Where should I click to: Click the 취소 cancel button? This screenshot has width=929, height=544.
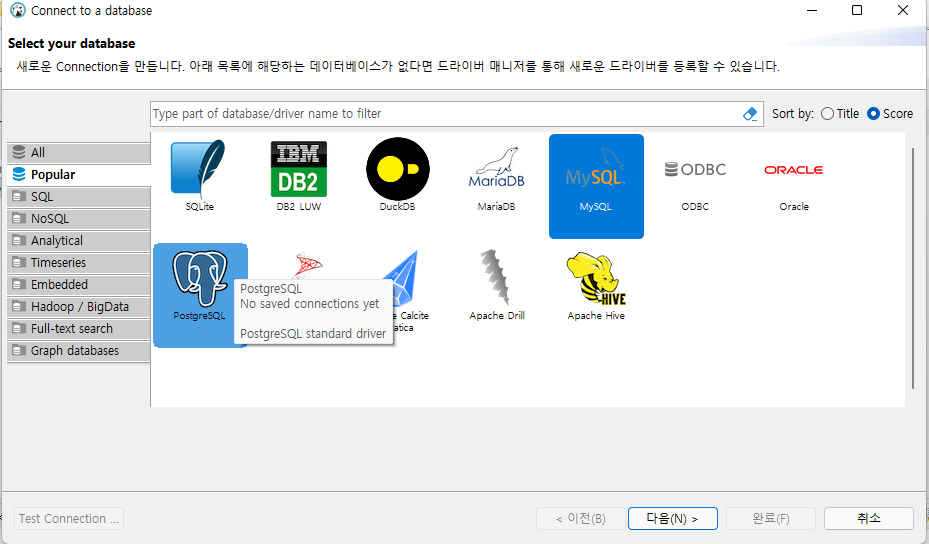pos(869,519)
